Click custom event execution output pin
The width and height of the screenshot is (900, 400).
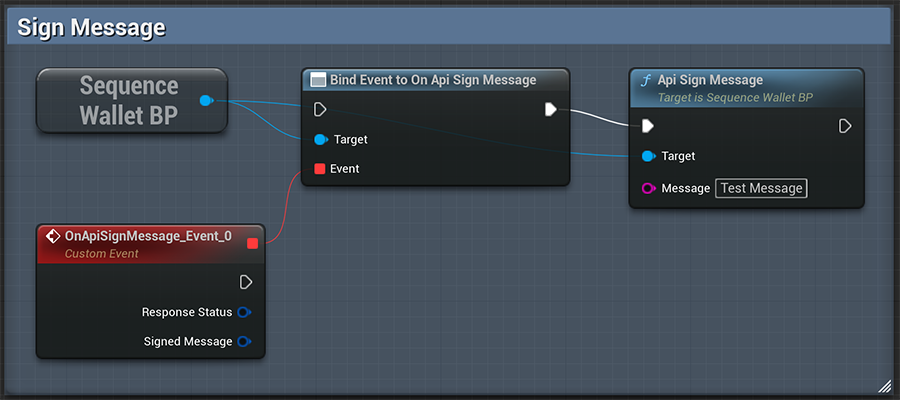coord(246,282)
